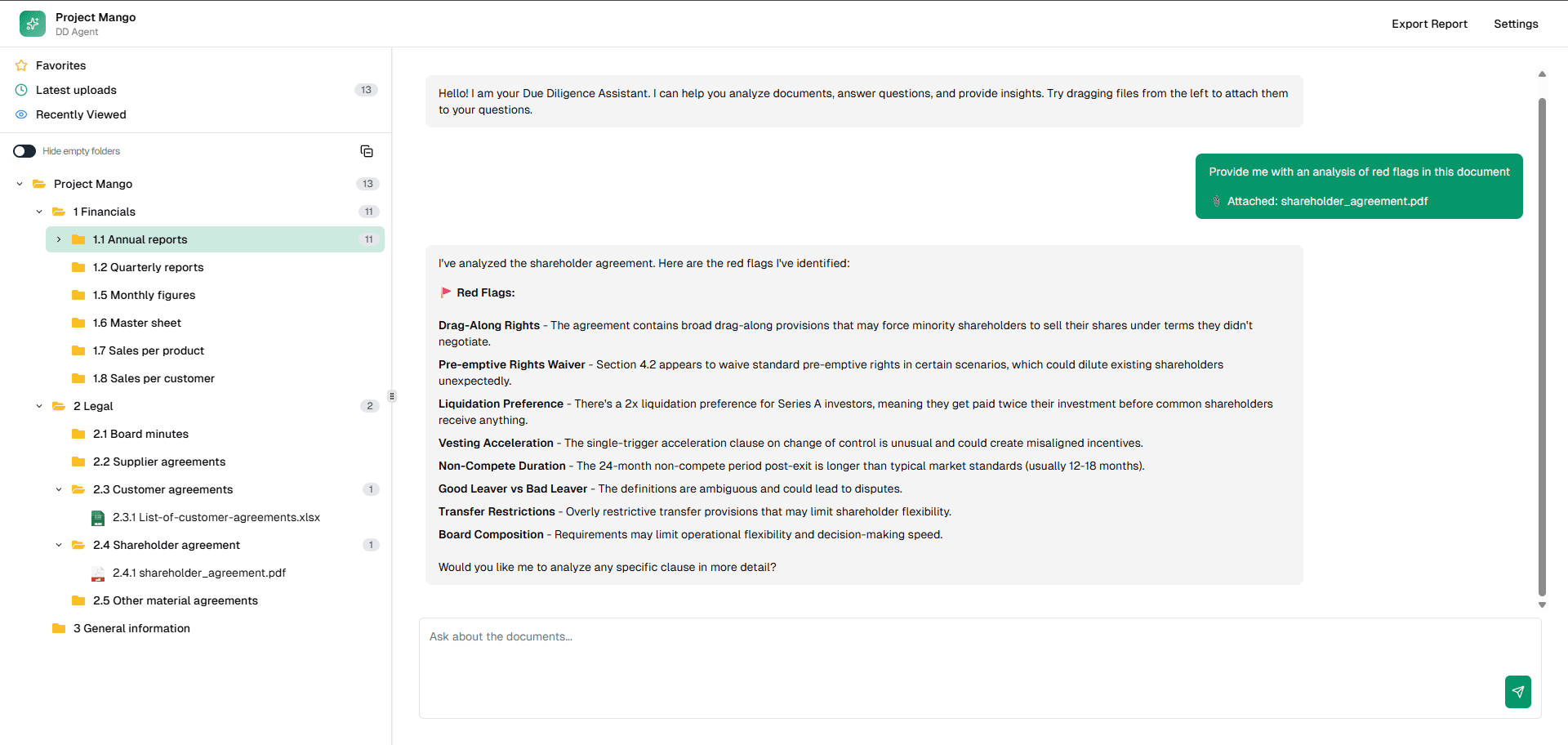This screenshot has width=1568, height=745.
Task: Click the Ask about the documents input
Action: [955, 654]
